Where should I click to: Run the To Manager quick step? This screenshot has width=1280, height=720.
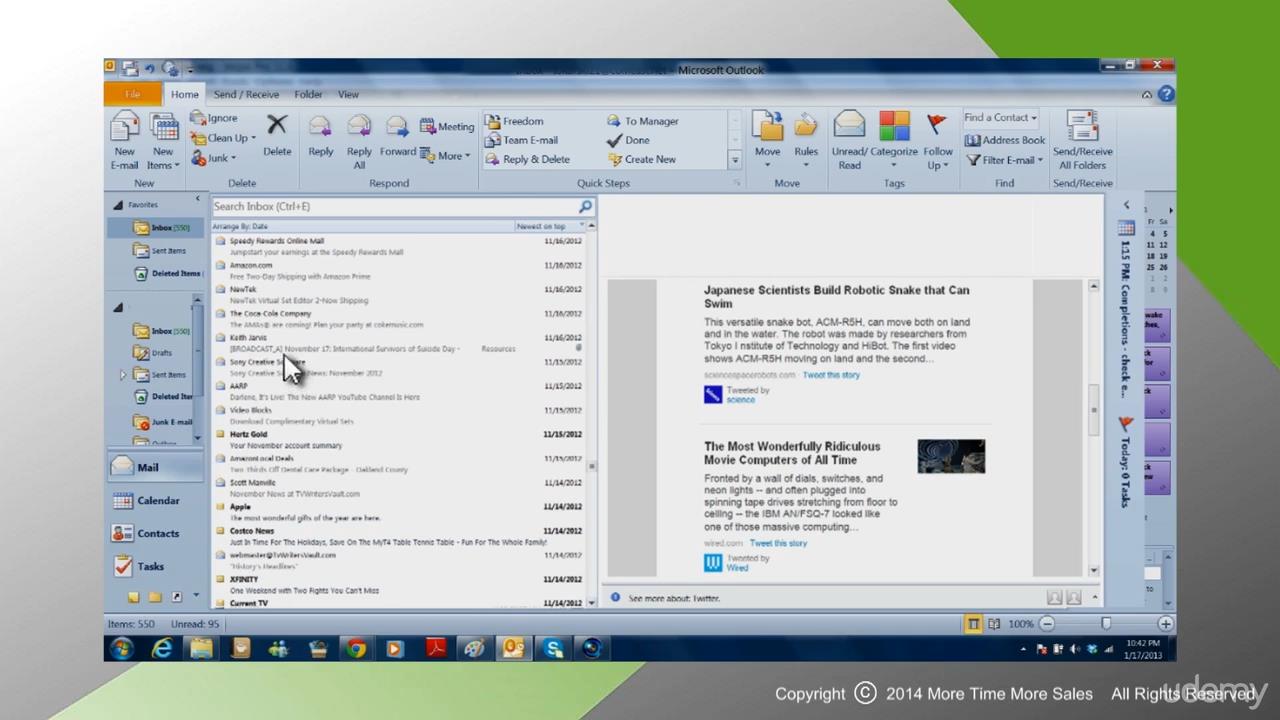pyautogui.click(x=643, y=121)
